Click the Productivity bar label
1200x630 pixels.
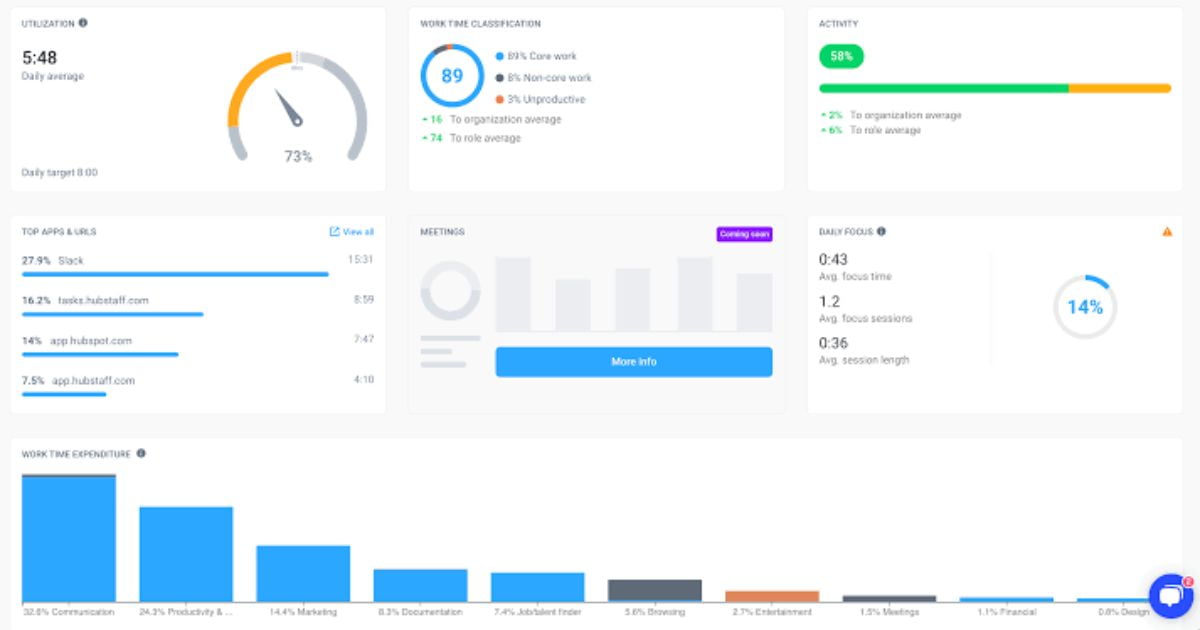click(185, 612)
